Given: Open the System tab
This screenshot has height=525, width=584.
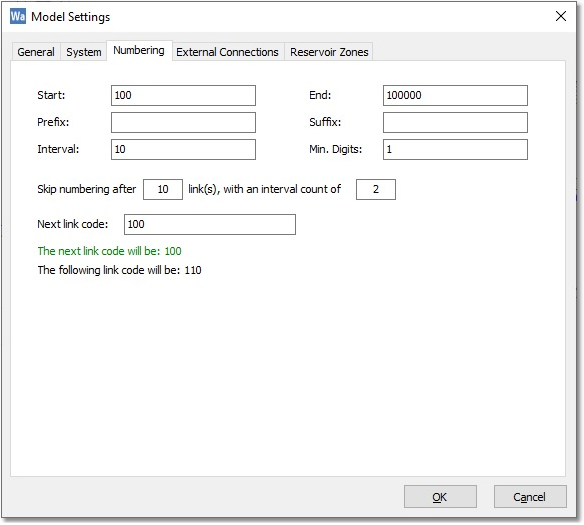Looking at the screenshot, I should pyautogui.click(x=84, y=52).
